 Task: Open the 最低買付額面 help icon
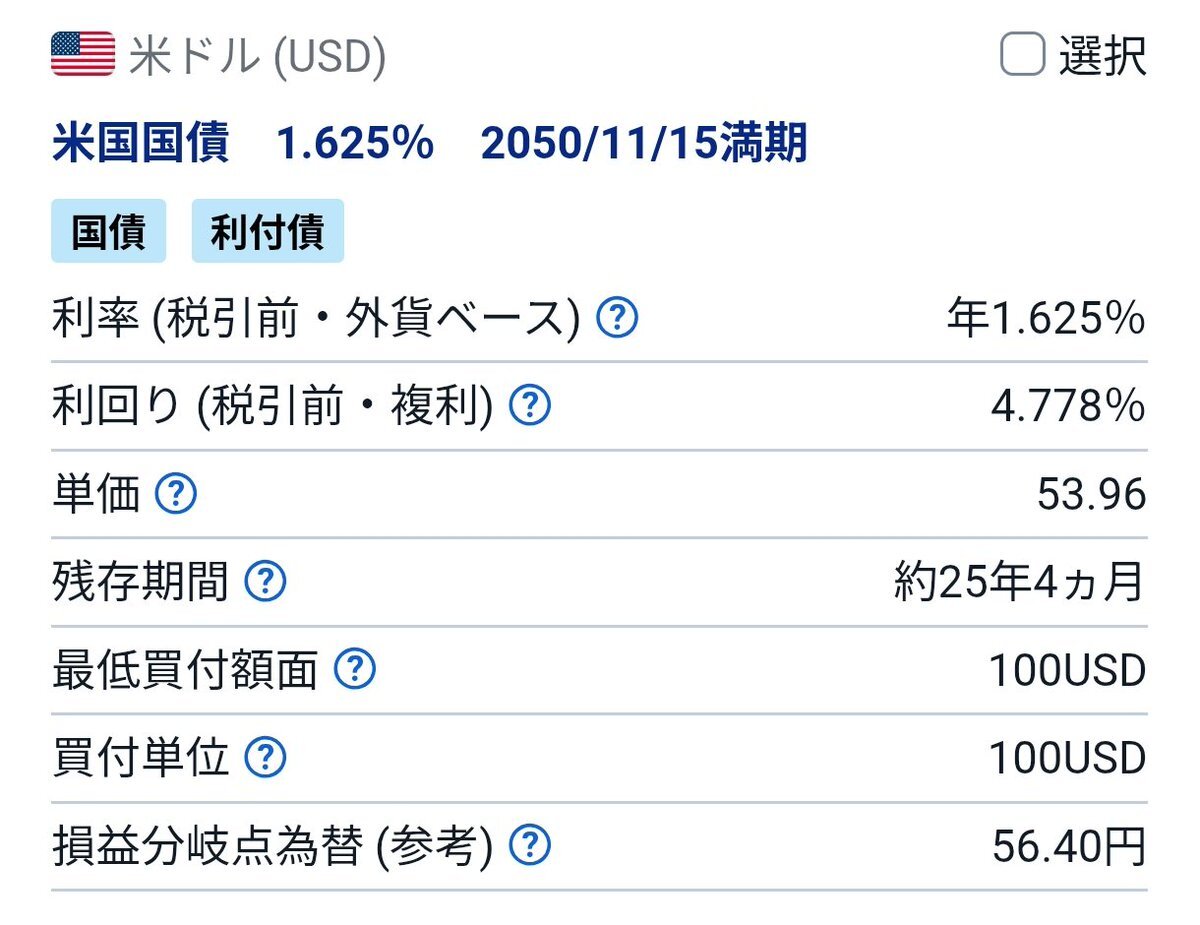(x=354, y=670)
